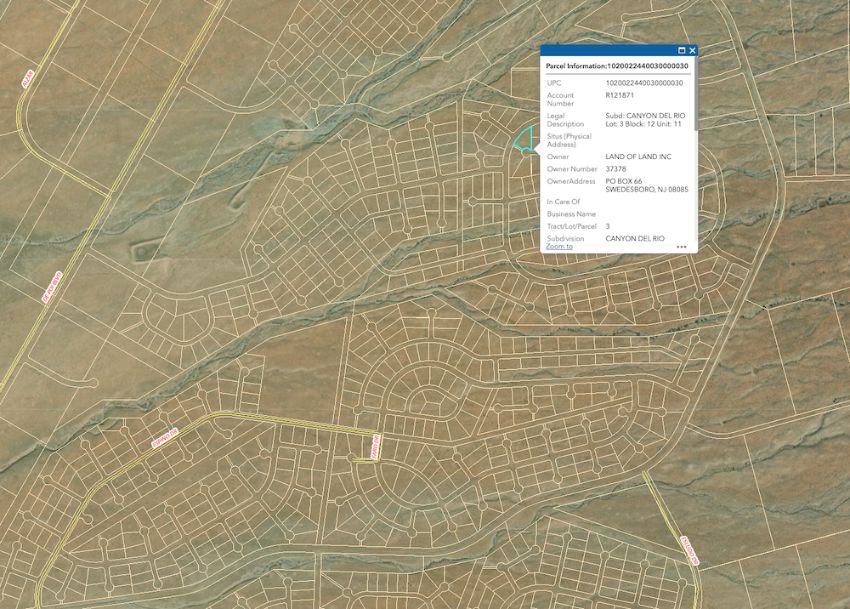Click the owner number 37378 value
Screen dimensions: 850x609
tap(615, 169)
